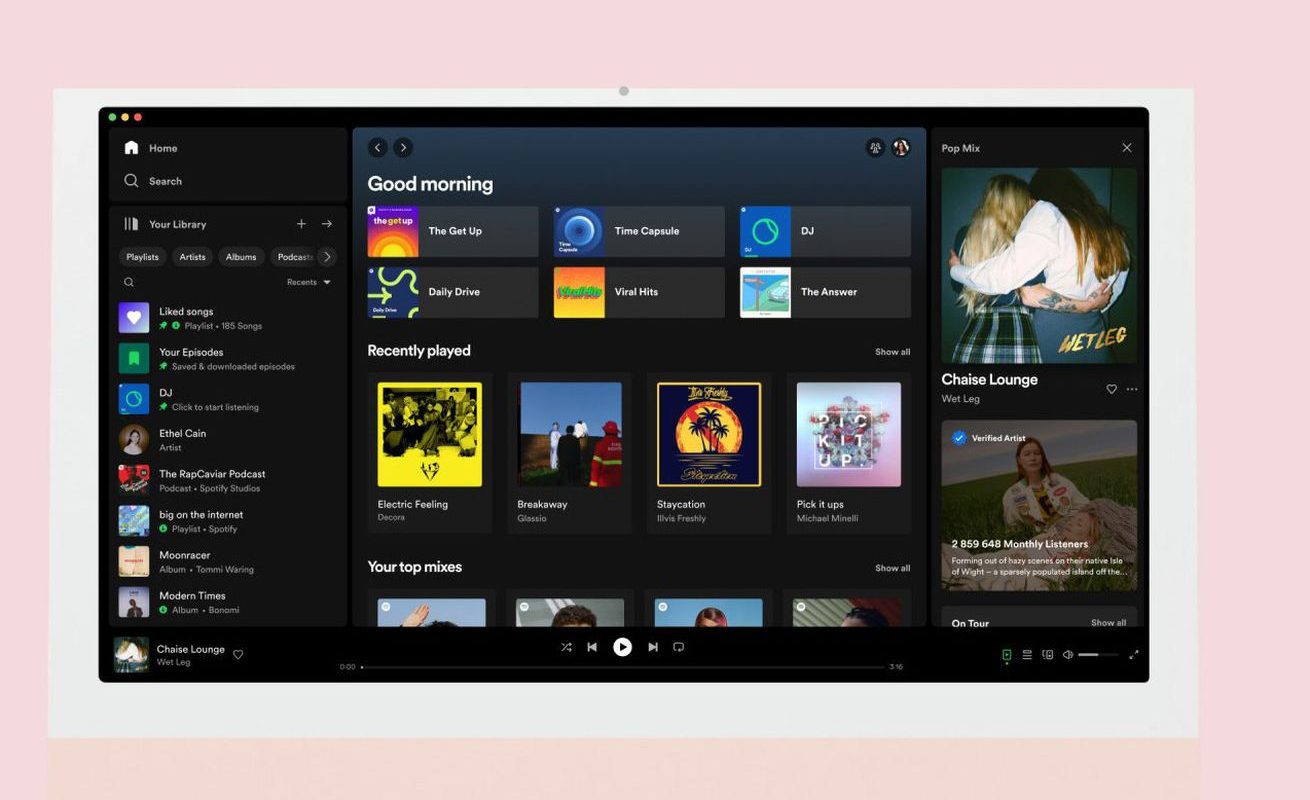1310x800 pixels.
Task: Open the Moonracer album in the library
Action: click(228, 562)
